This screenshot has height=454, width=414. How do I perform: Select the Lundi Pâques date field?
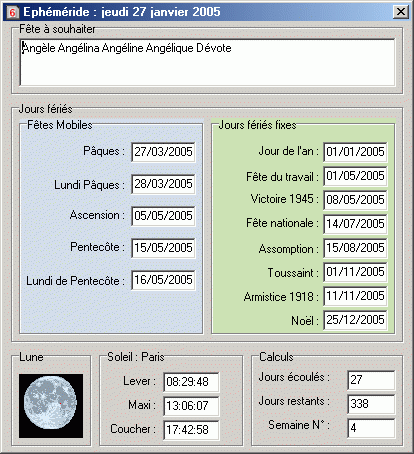pyautogui.click(x=163, y=184)
